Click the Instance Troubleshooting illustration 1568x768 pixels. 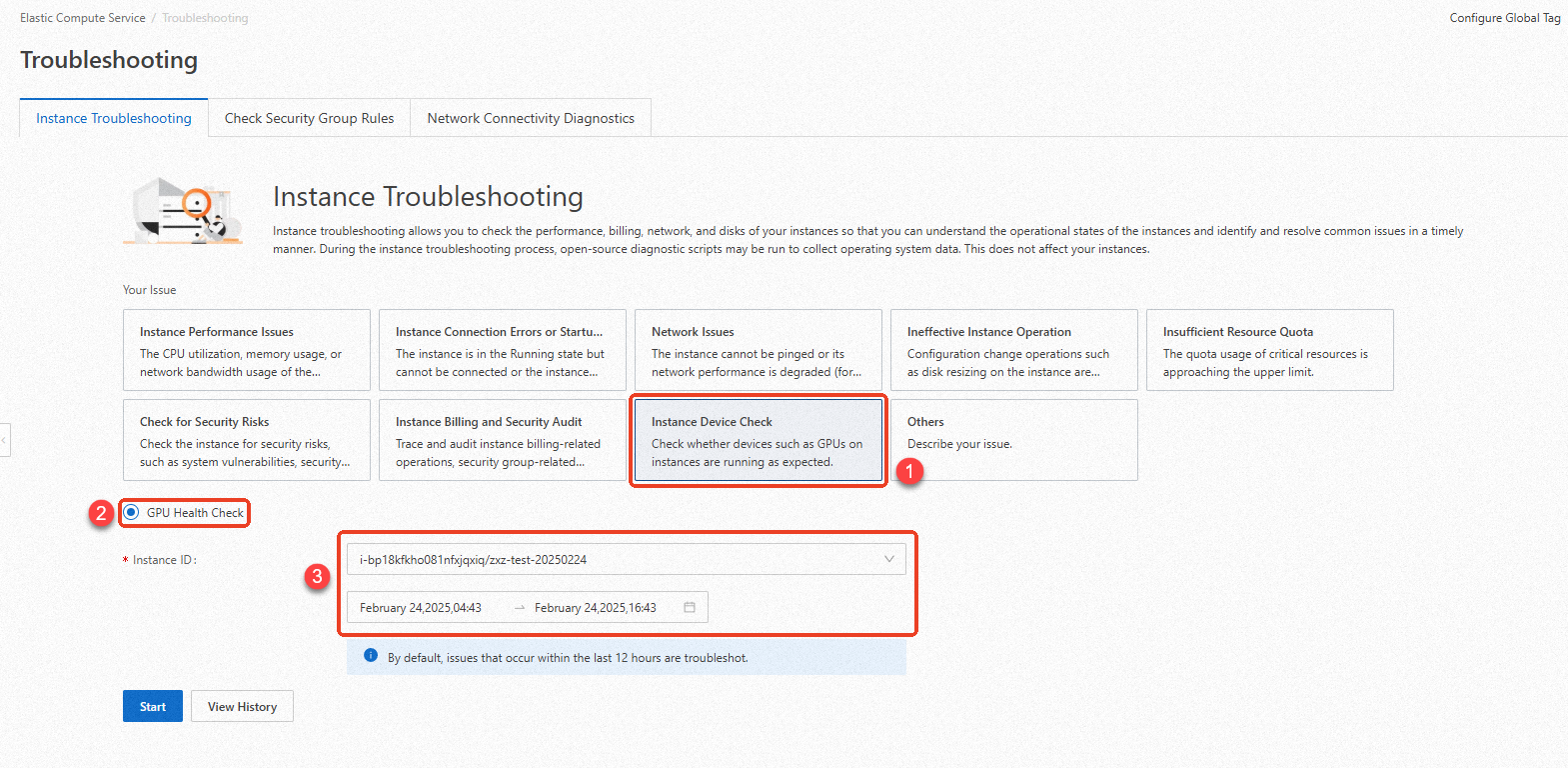[183, 211]
